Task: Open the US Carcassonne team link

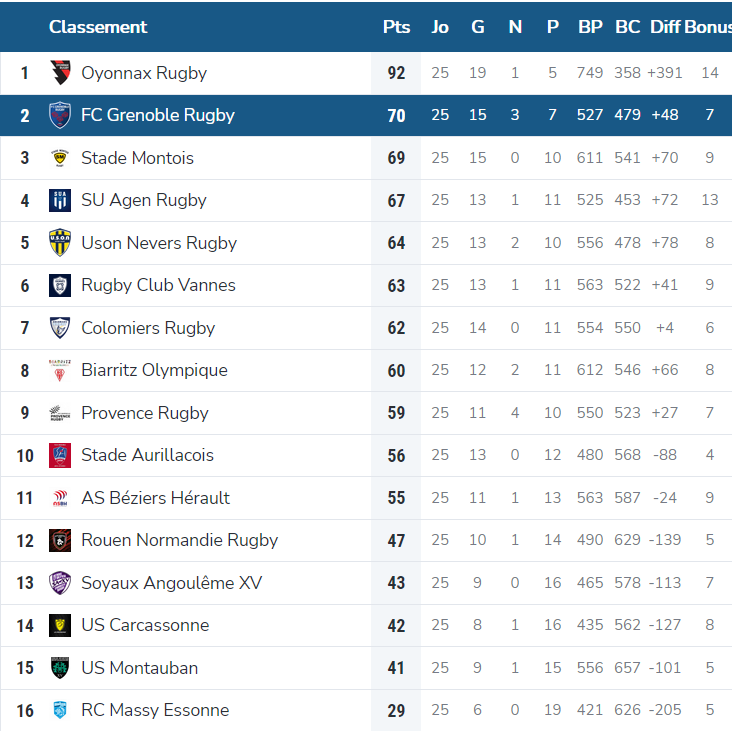Action: click(x=145, y=625)
